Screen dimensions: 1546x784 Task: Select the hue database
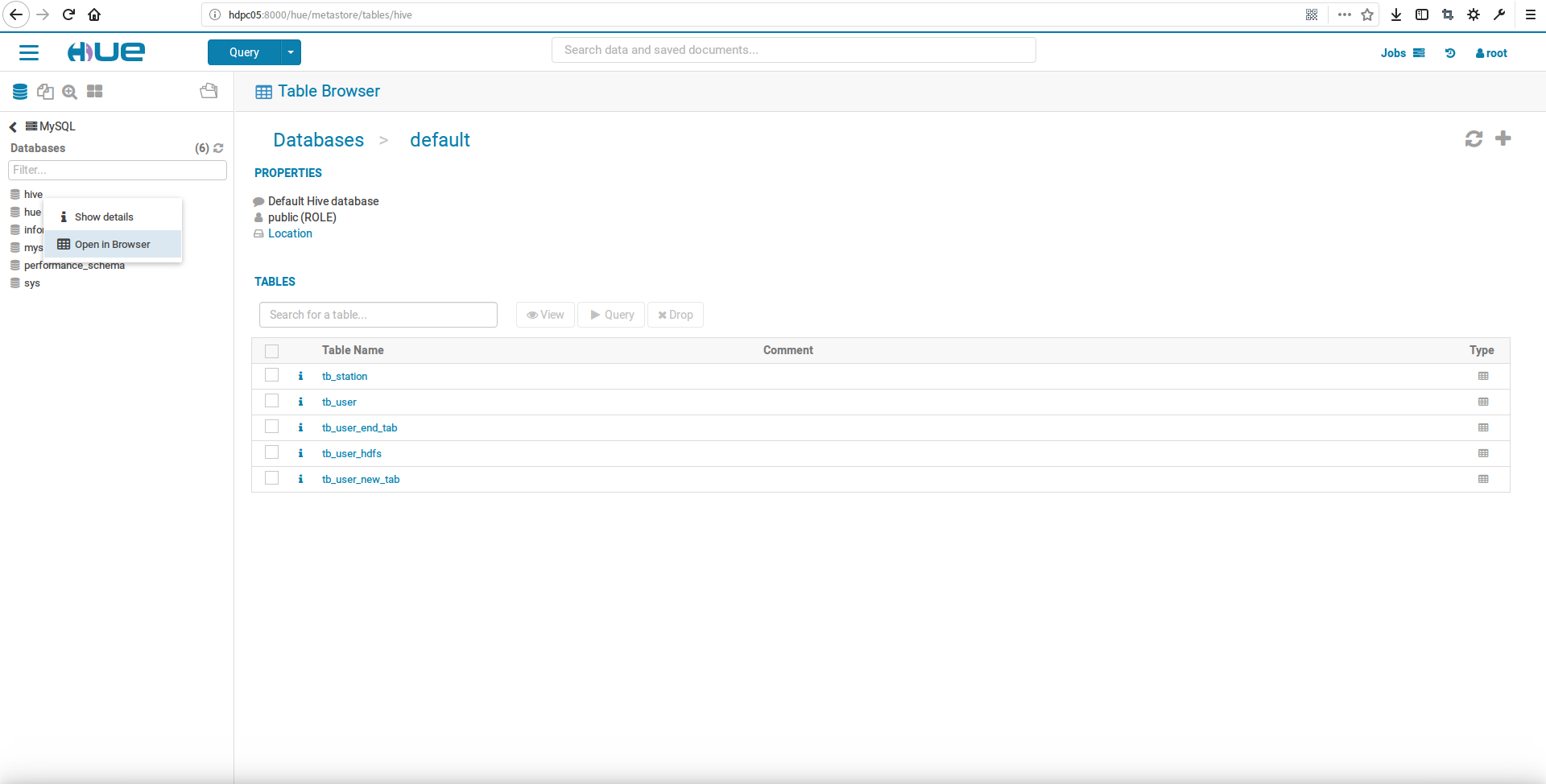(x=32, y=212)
